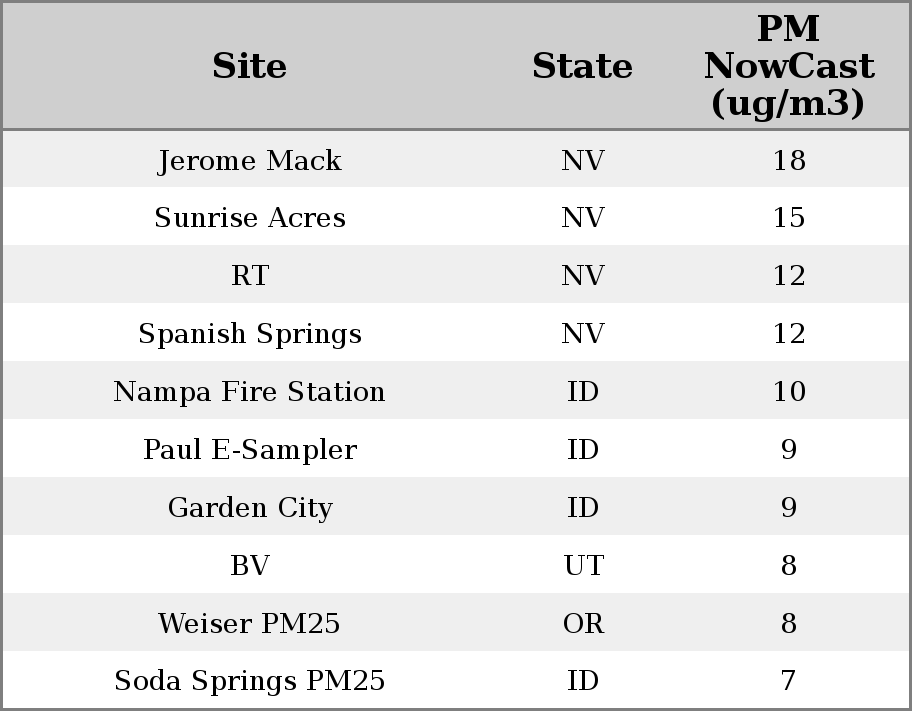Select the Soda Springs PM25 cell
912x711 pixels.
pyautogui.click(x=249, y=681)
